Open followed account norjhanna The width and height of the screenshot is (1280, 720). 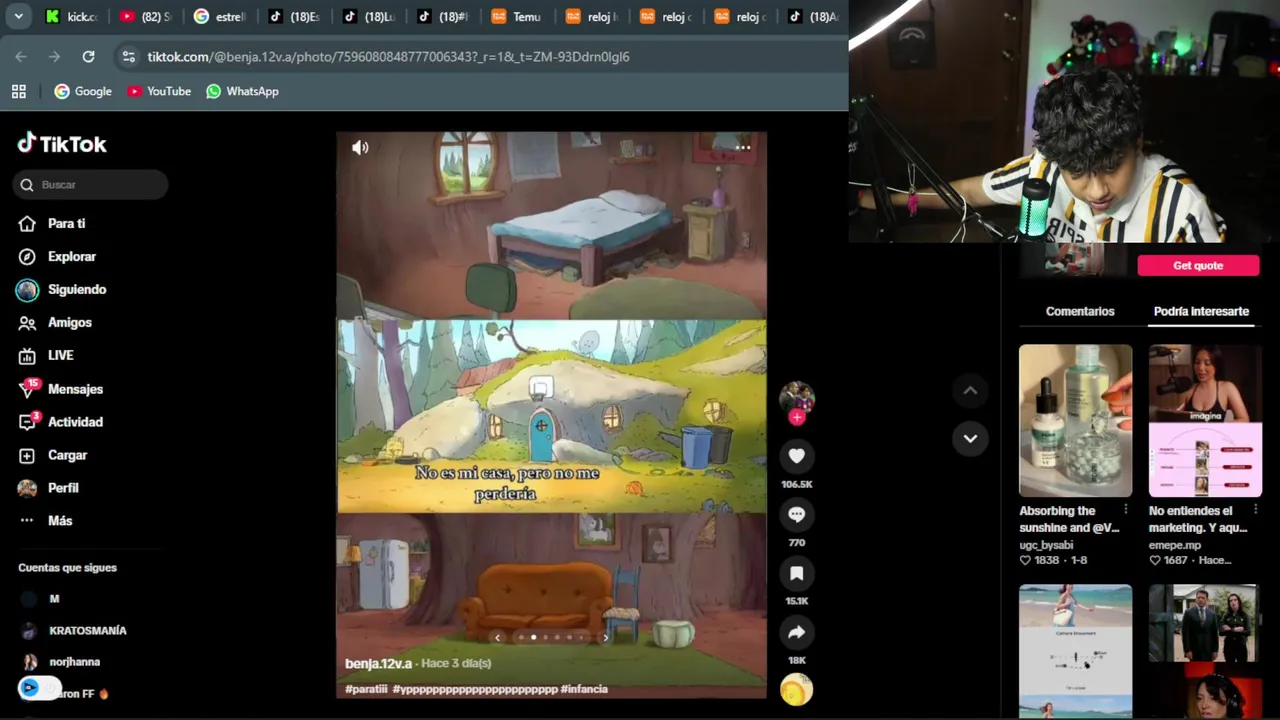click(x=75, y=662)
